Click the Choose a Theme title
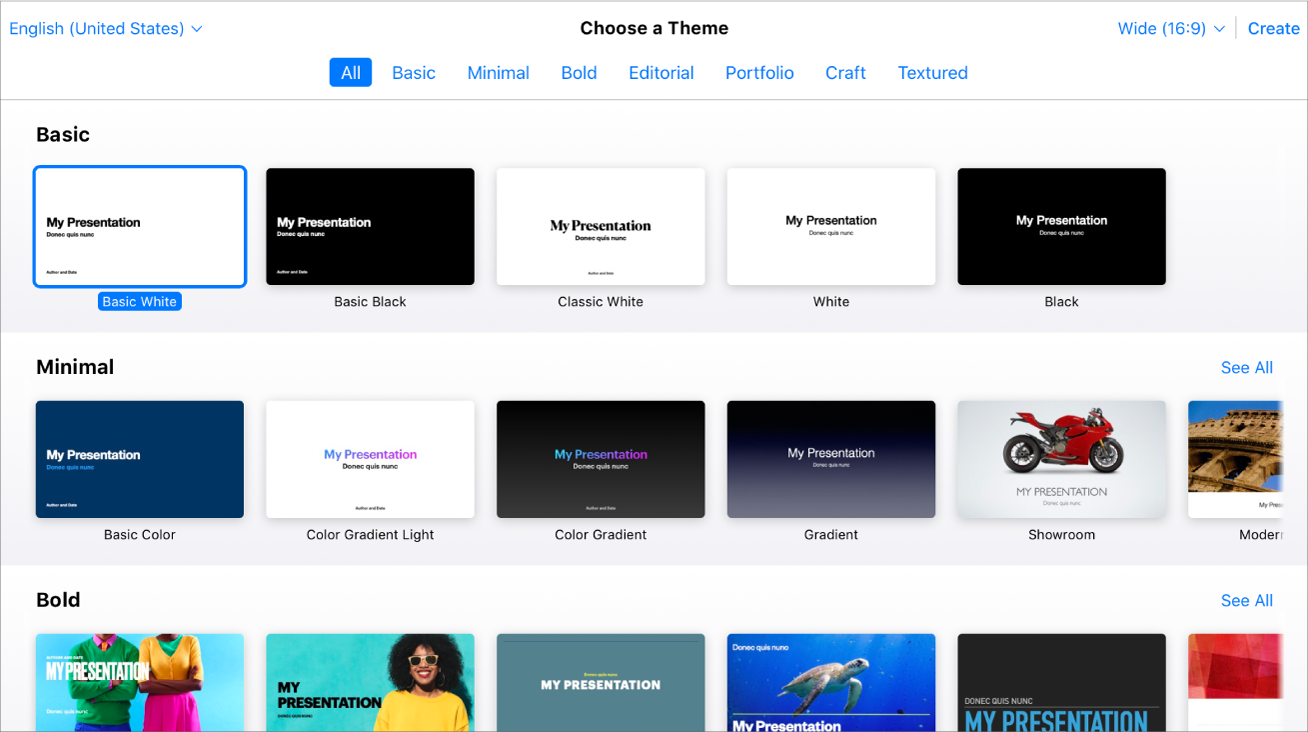The image size is (1308, 732). [x=654, y=28]
